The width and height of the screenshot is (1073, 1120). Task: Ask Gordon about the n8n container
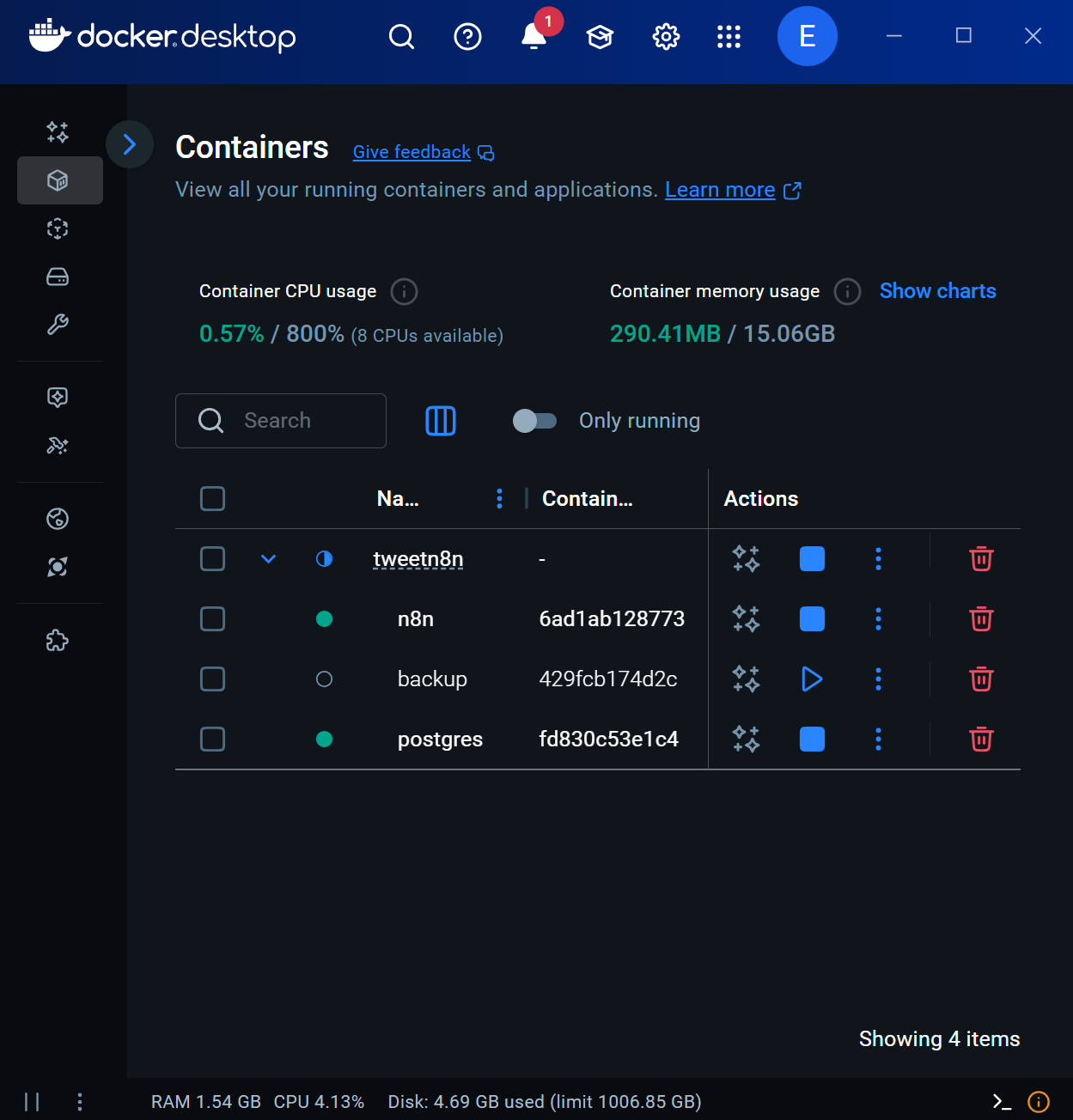click(x=746, y=619)
